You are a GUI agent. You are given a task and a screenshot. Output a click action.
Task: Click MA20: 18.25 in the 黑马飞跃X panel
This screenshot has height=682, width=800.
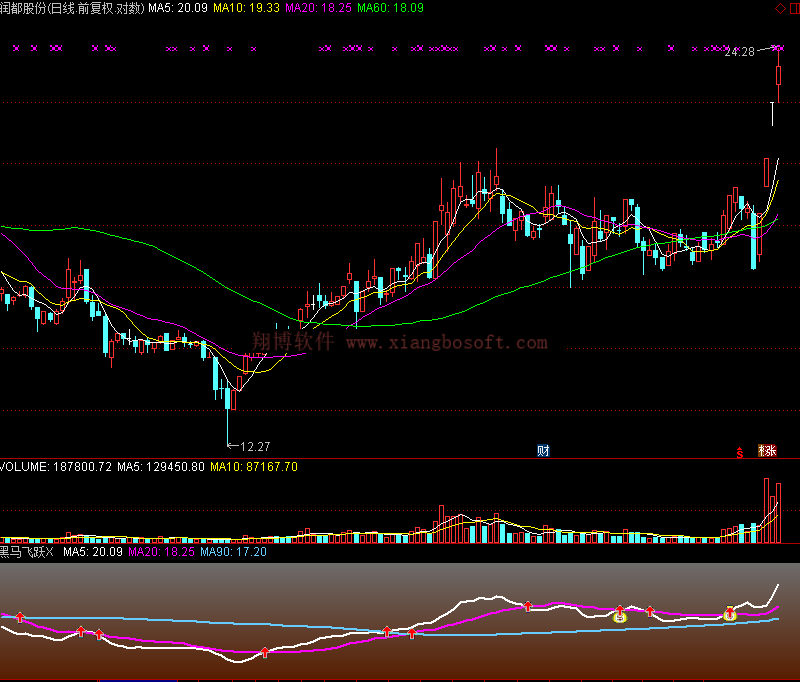coord(161,552)
